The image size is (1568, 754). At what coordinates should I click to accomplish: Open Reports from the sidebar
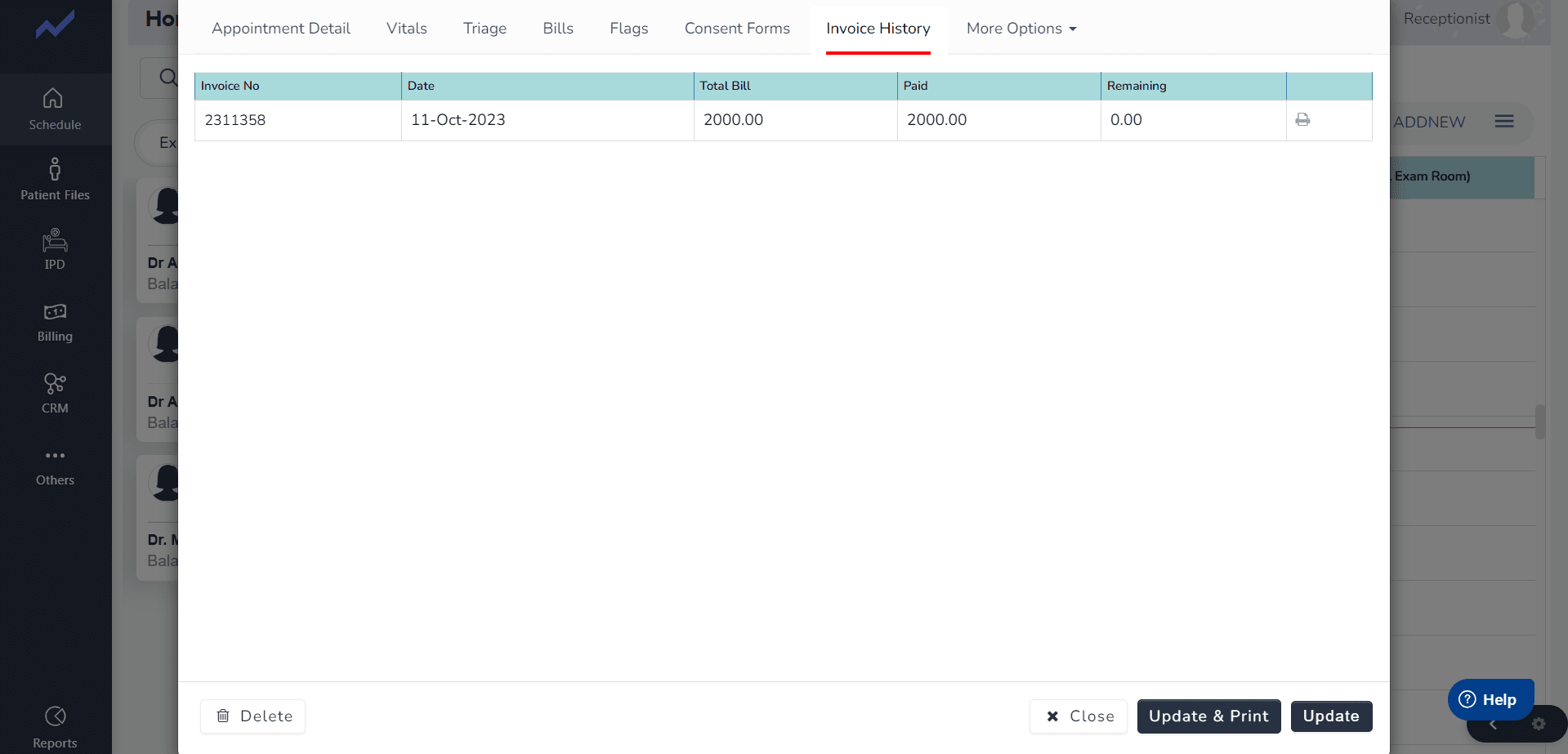pyautogui.click(x=55, y=728)
